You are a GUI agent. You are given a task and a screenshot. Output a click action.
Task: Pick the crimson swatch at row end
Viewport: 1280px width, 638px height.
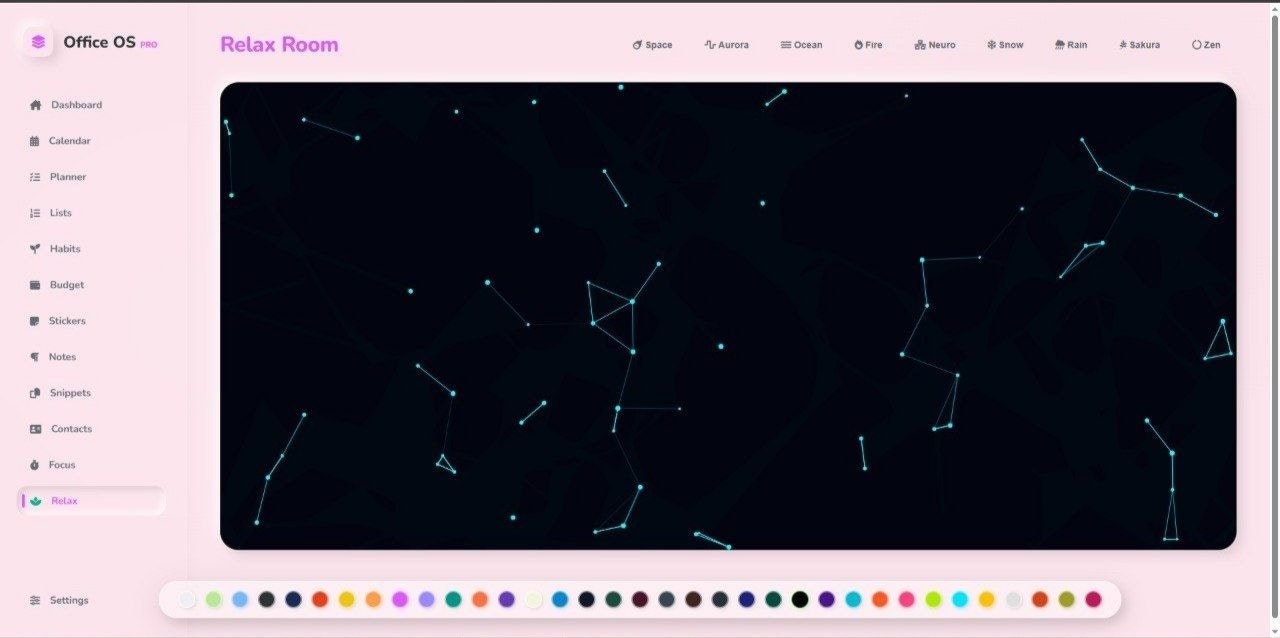1093,600
